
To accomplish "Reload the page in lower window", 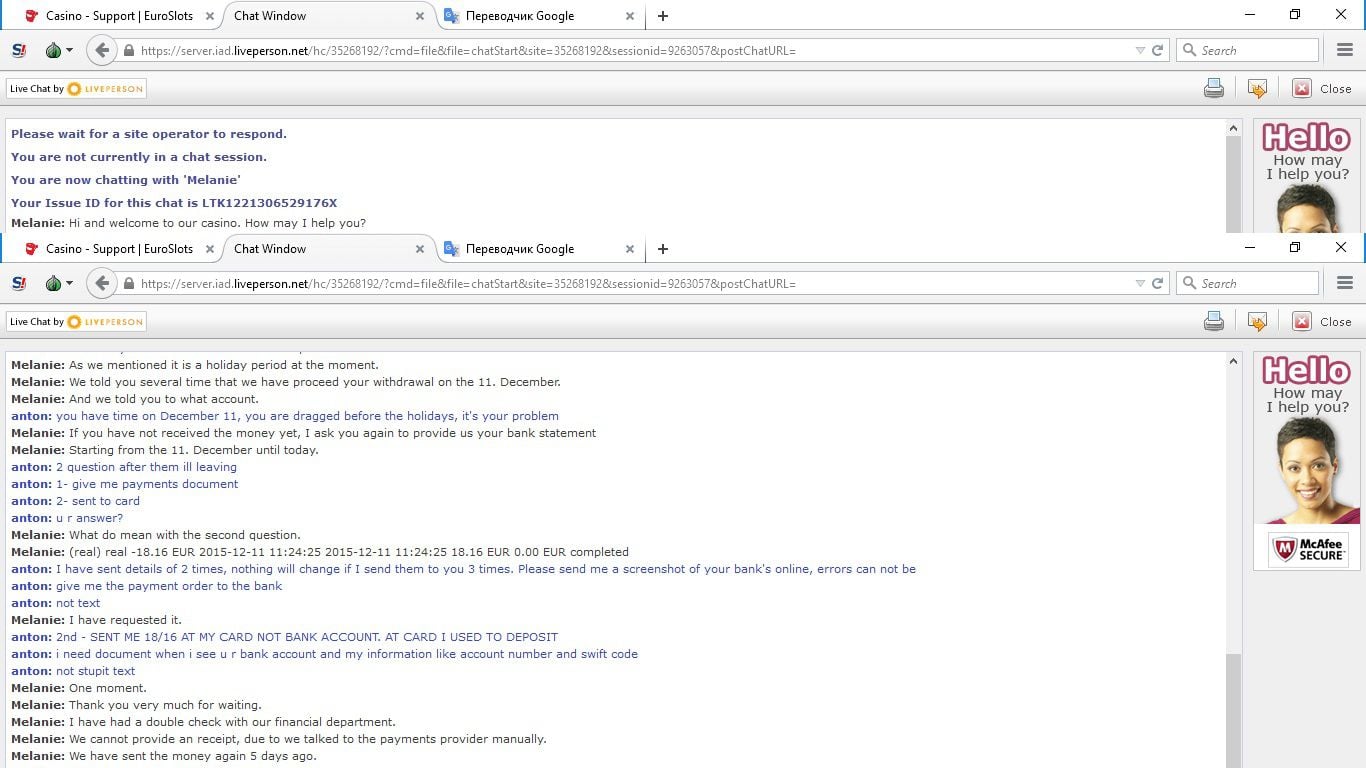I will (1158, 283).
